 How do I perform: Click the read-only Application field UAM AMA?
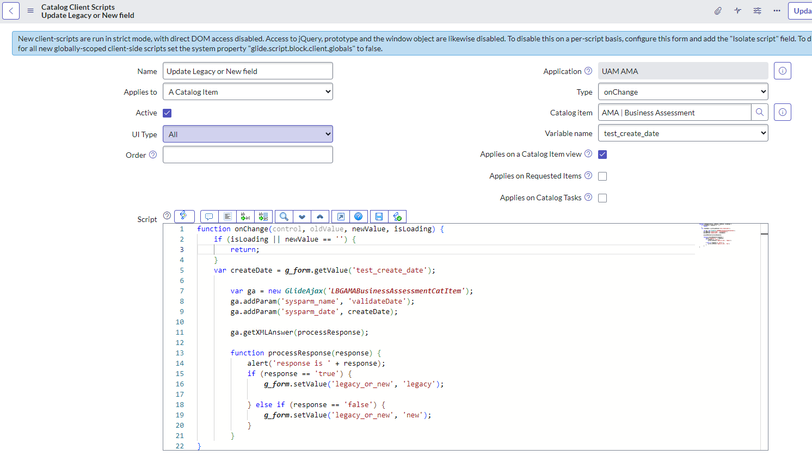pyautogui.click(x=683, y=71)
